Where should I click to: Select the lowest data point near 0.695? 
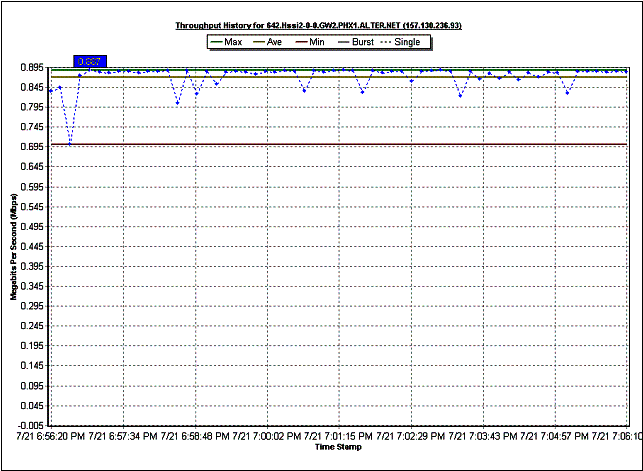coord(70,143)
